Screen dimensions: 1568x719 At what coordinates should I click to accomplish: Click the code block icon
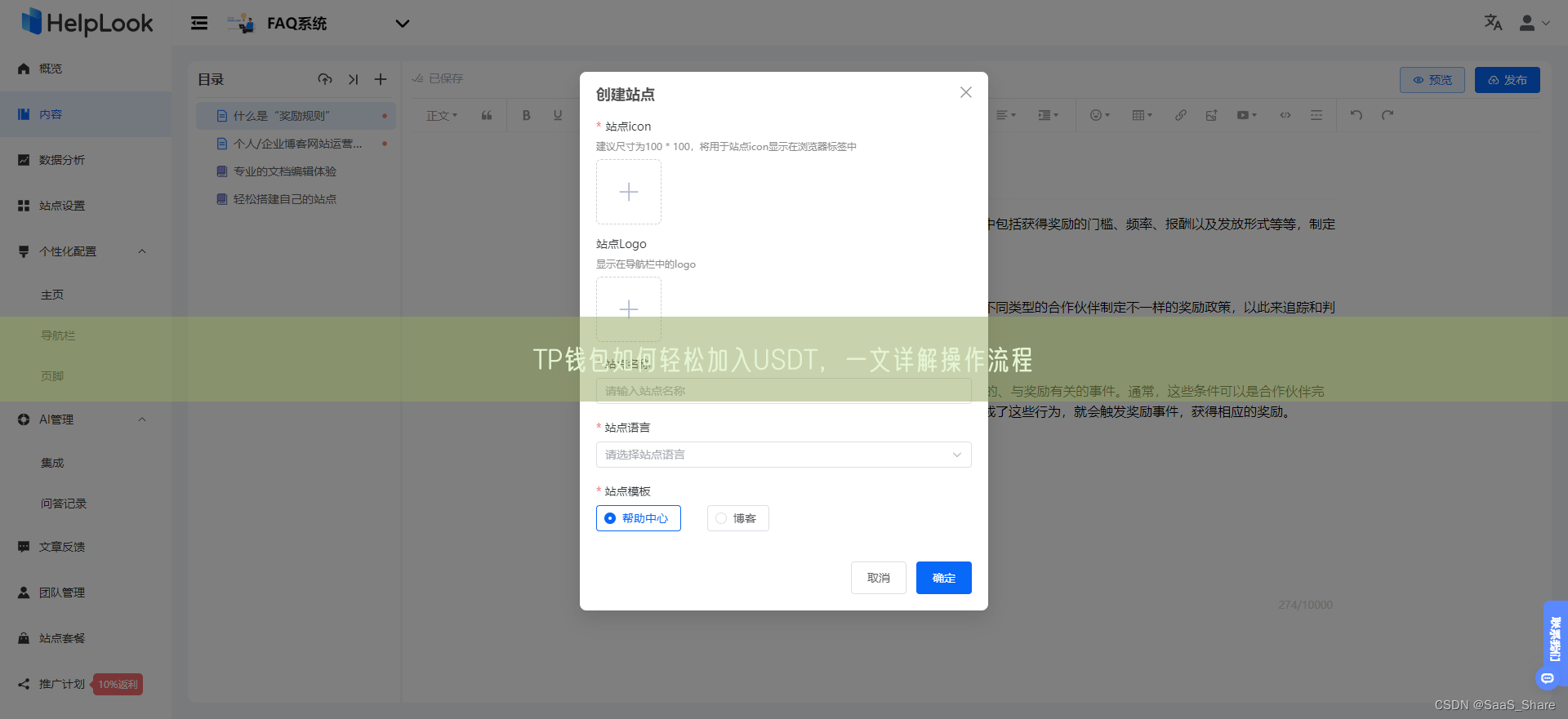[1285, 115]
